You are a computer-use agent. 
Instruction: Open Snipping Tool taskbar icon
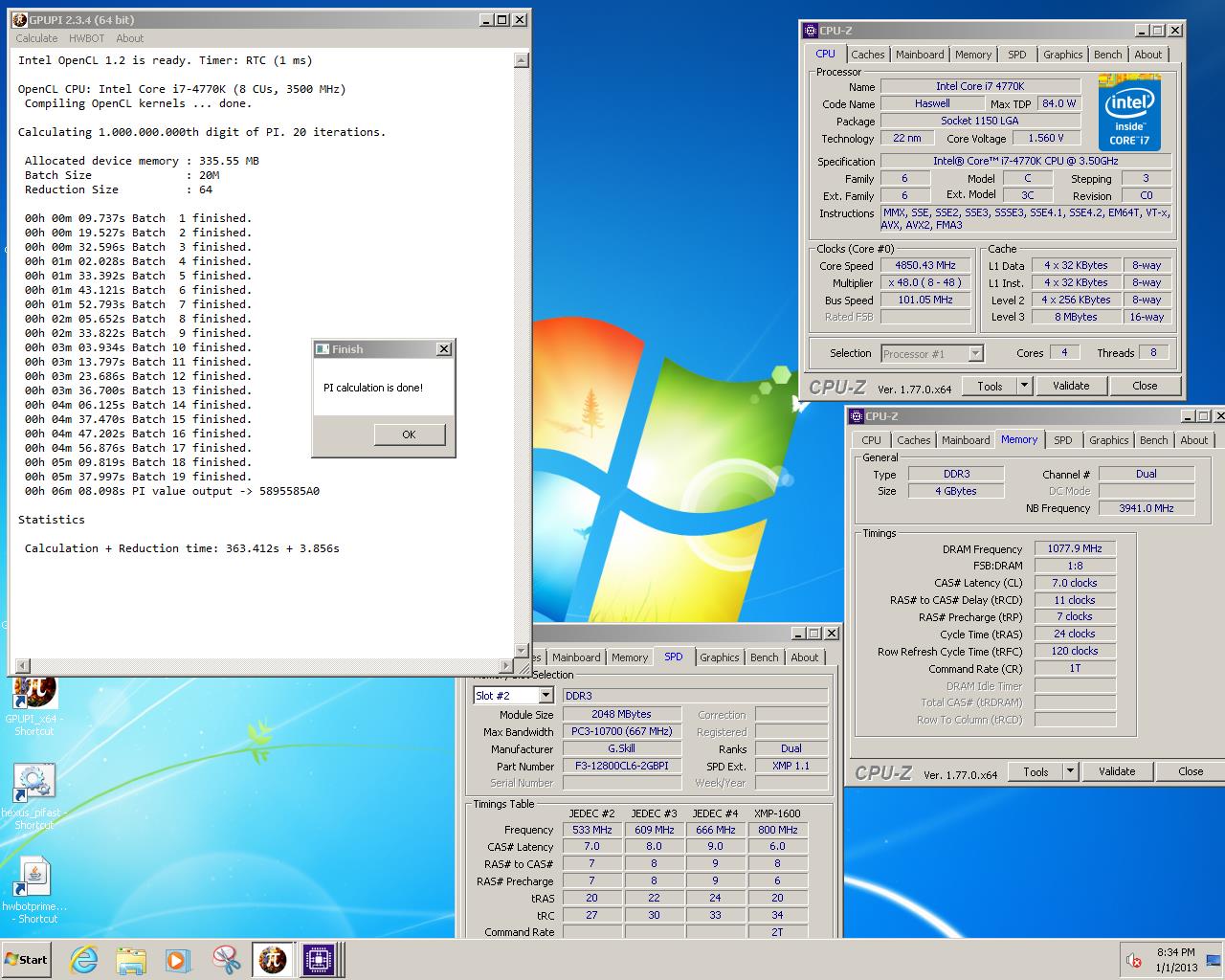[x=226, y=960]
